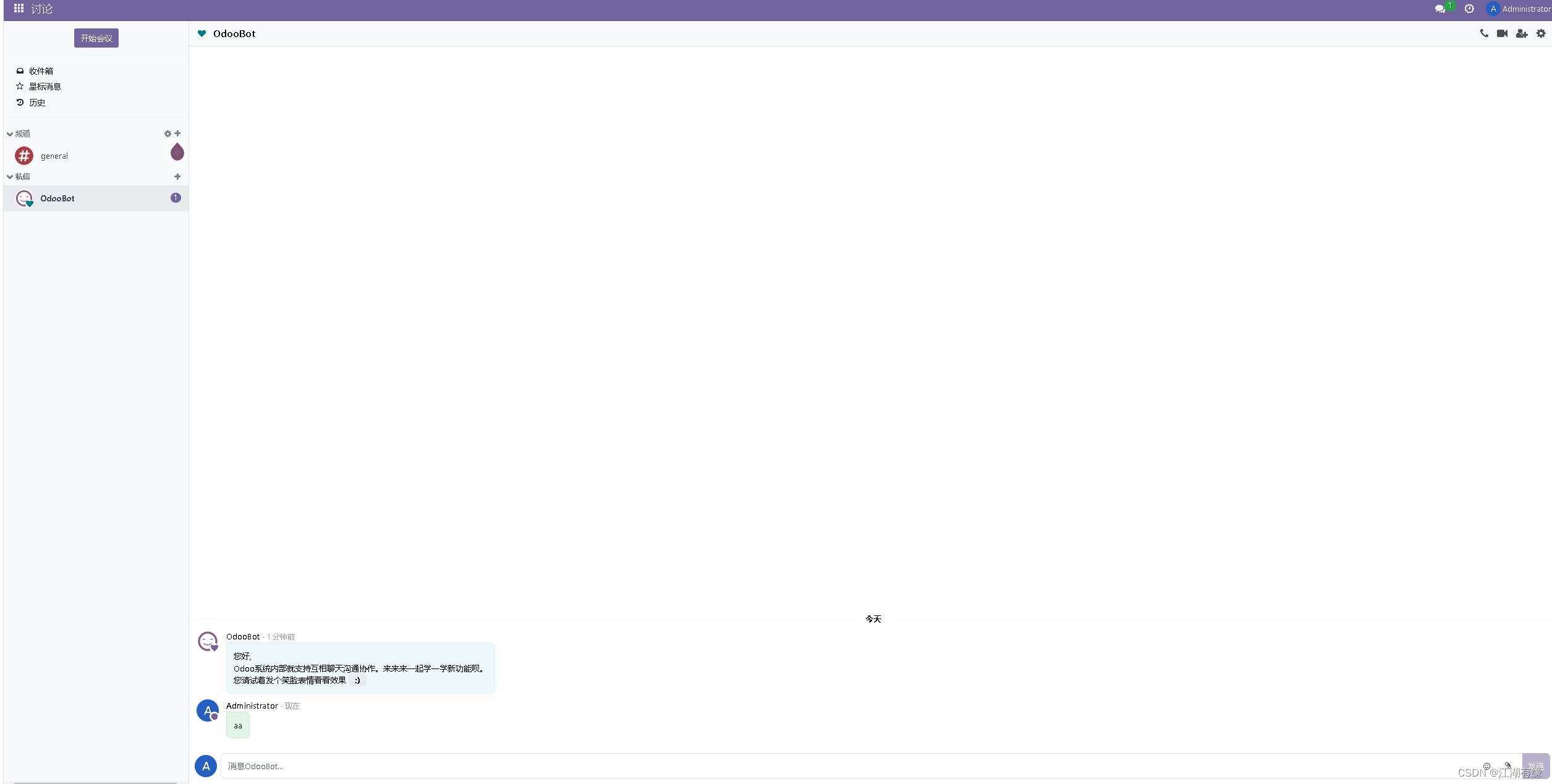Start a video call with OdooBot
The image size is (1552, 784).
1502,33
